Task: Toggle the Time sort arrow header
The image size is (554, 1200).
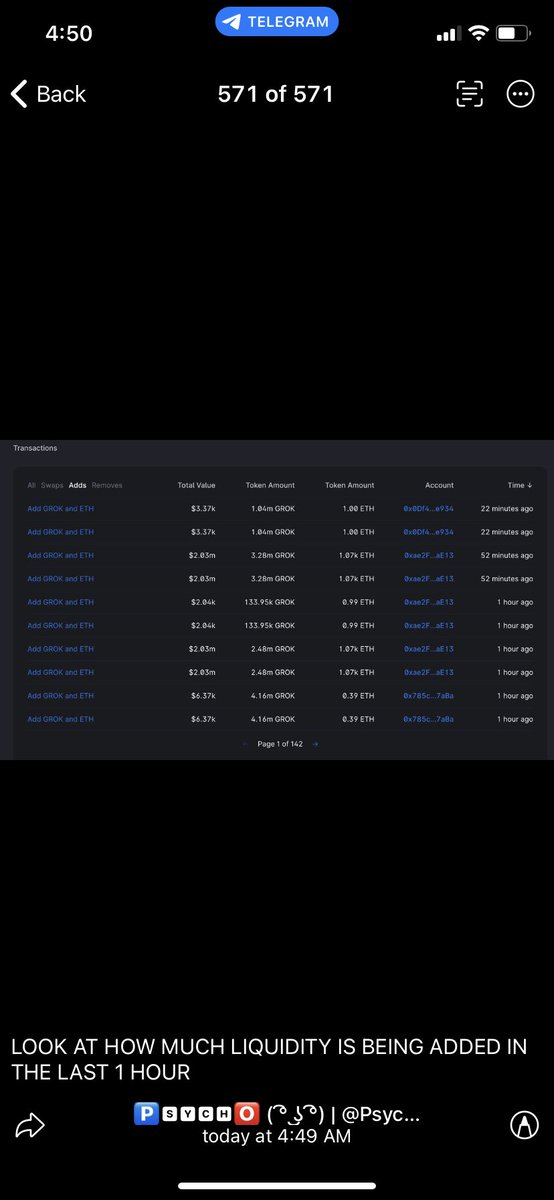Action: point(520,485)
